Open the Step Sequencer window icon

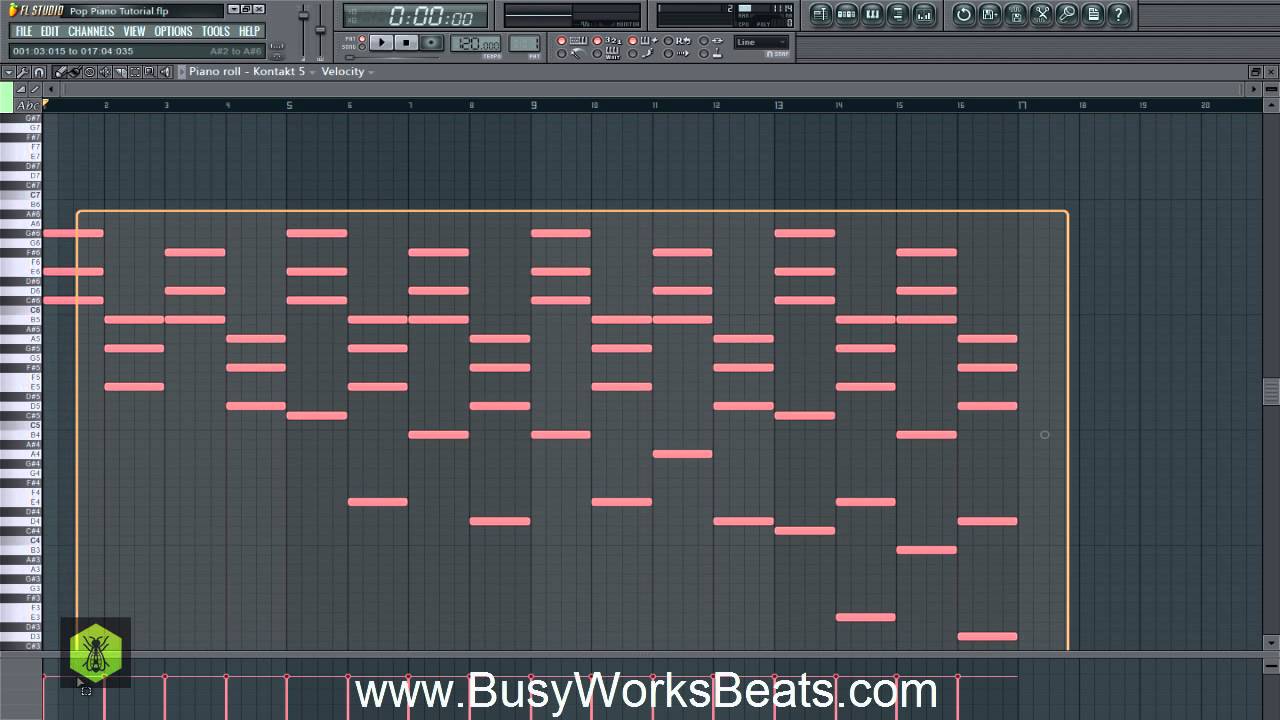846,14
